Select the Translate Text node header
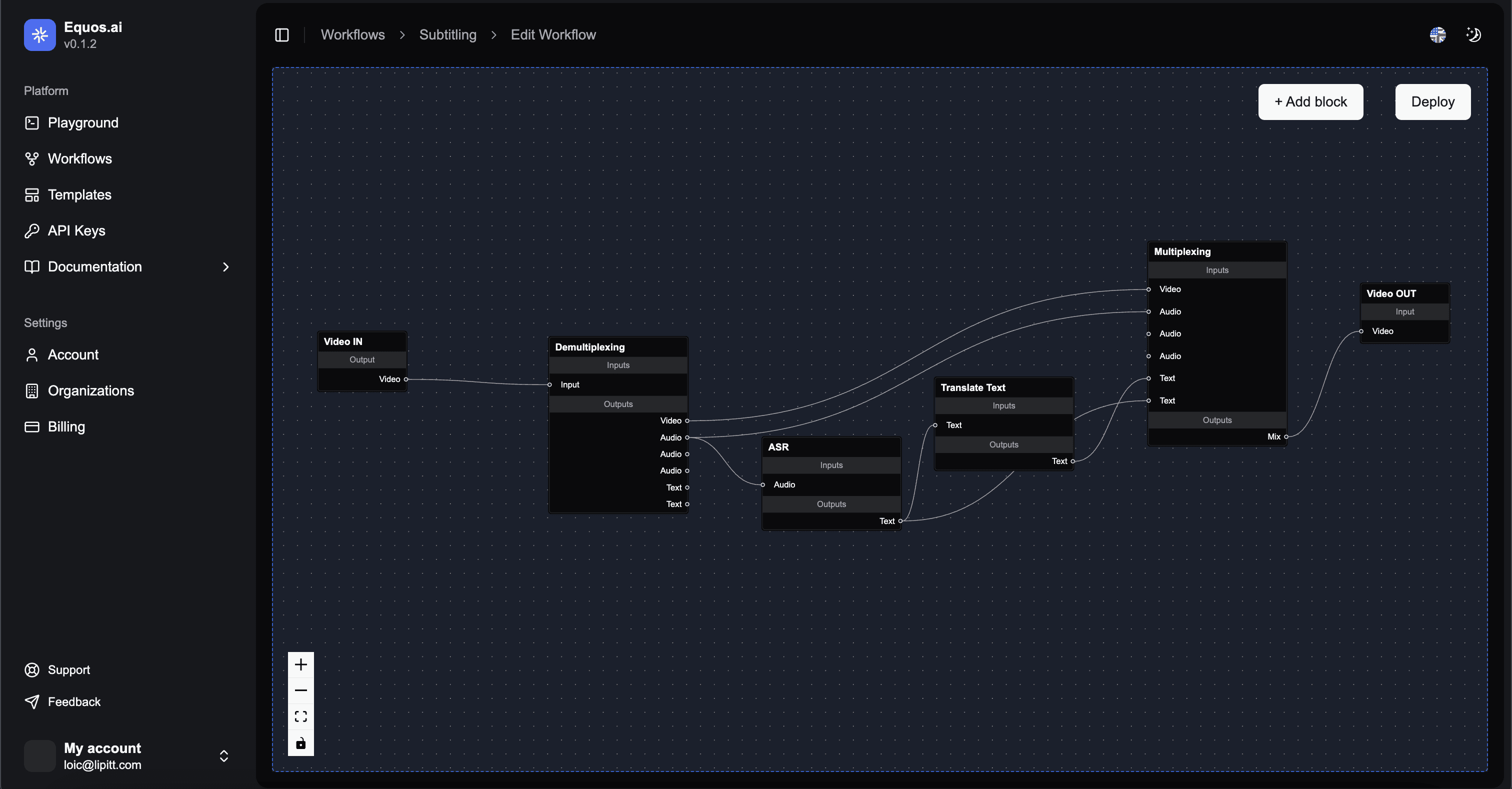 click(x=1003, y=387)
